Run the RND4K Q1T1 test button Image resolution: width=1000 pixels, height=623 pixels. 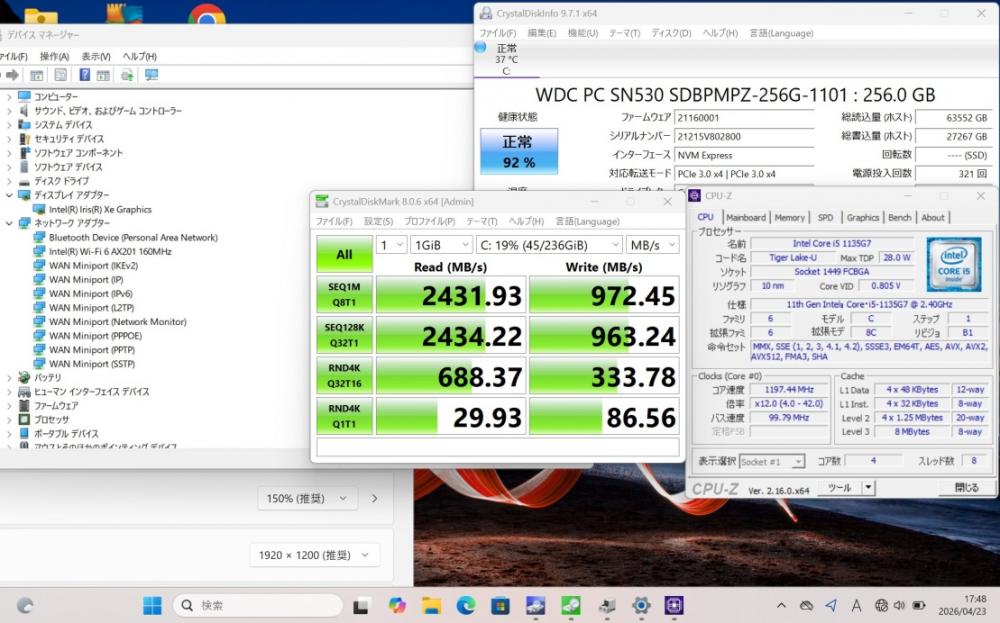pyautogui.click(x=344, y=416)
